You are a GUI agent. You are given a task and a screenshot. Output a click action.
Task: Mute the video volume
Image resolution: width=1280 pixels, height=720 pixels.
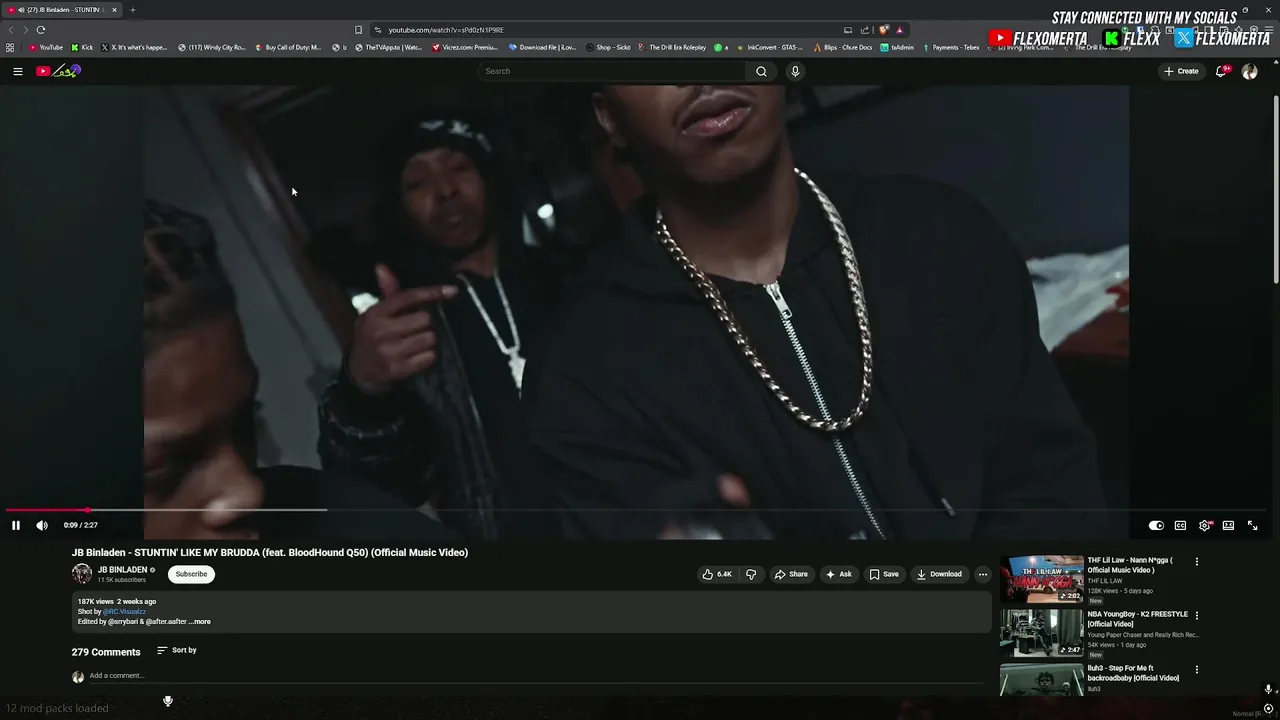point(42,525)
